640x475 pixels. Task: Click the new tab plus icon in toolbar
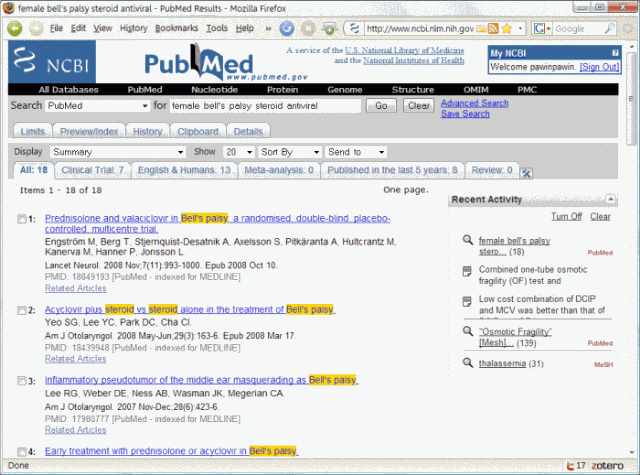(329, 29)
